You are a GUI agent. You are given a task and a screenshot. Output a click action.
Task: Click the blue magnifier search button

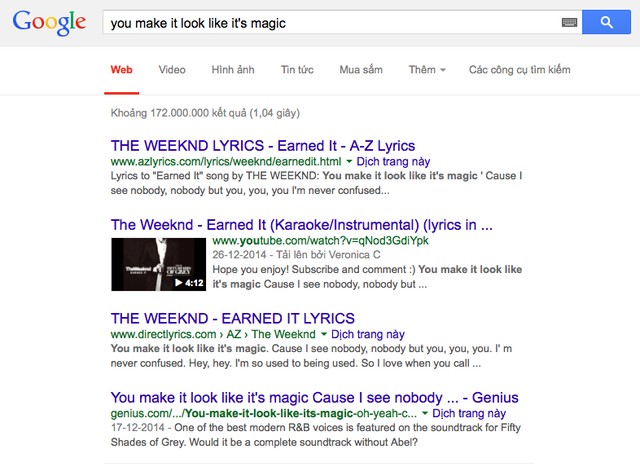click(x=606, y=22)
